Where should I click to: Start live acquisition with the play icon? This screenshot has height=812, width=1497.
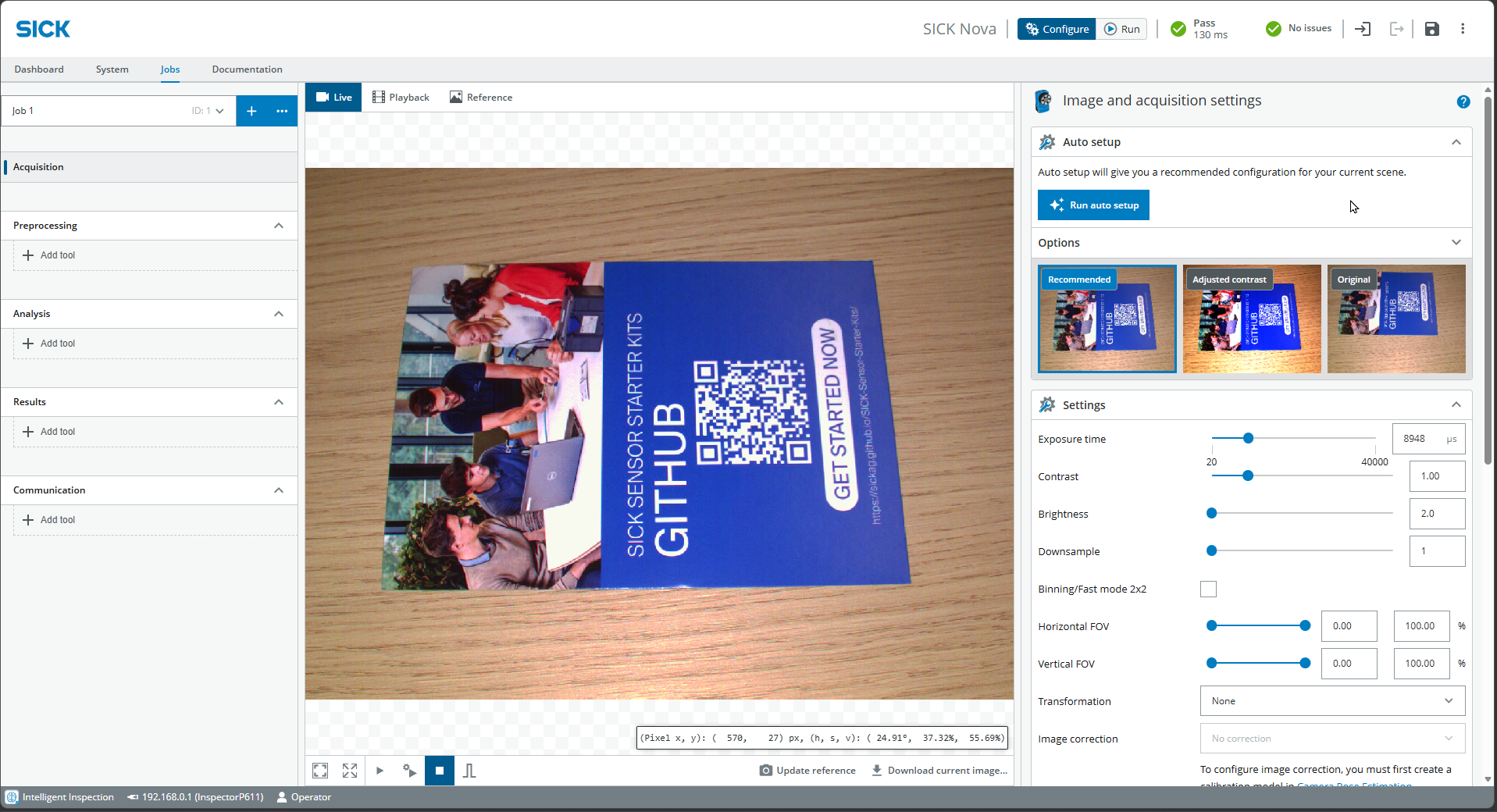click(380, 771)
